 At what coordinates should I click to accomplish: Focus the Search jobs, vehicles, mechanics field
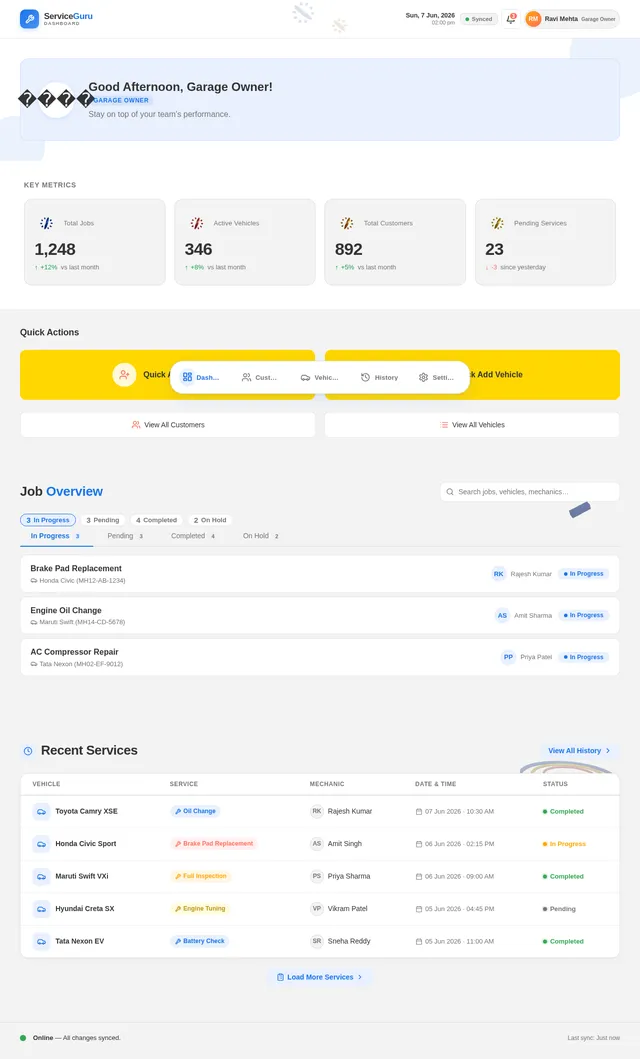click(x=530, y=492)
